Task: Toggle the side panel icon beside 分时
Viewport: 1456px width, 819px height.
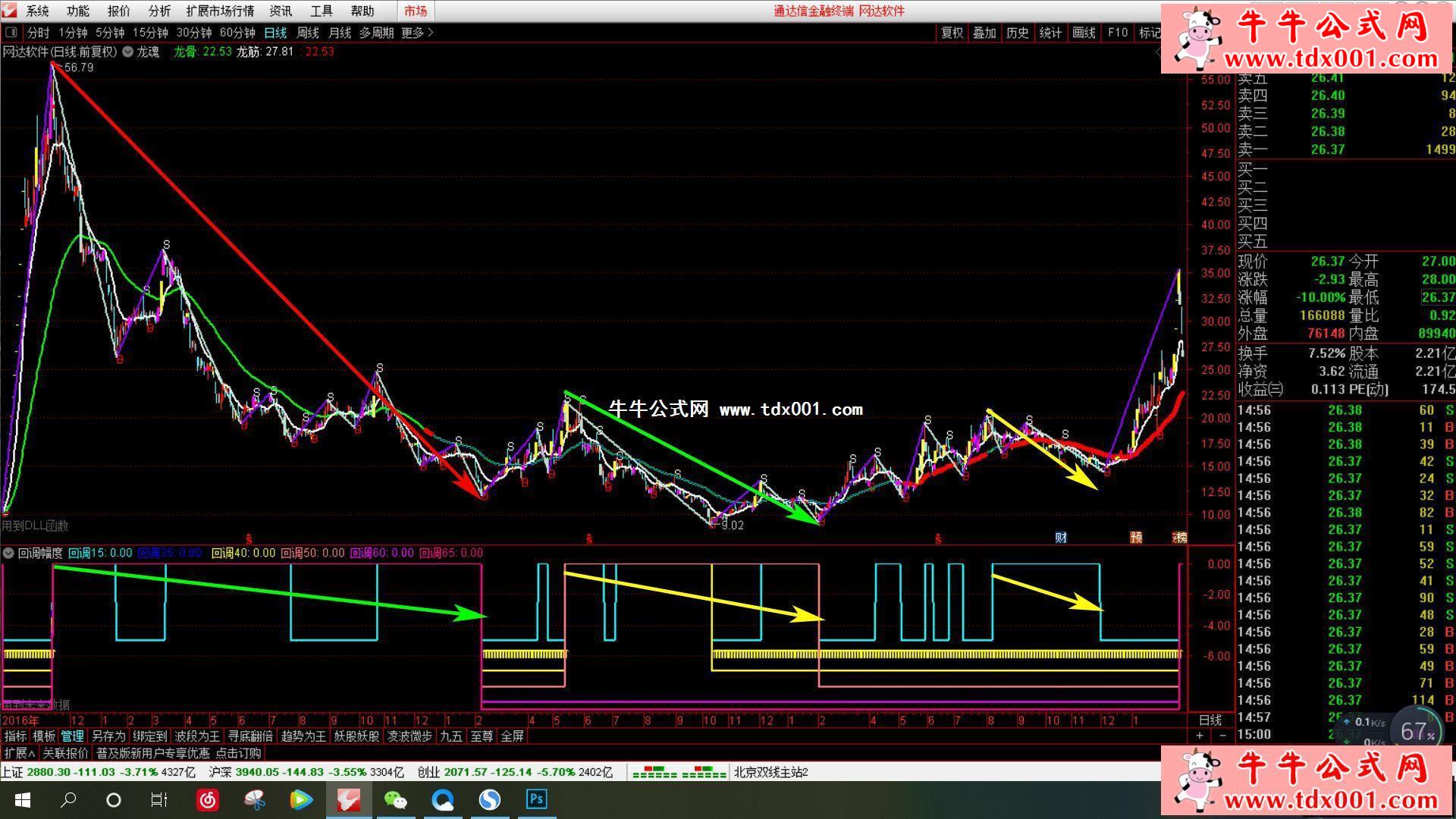Action: point(11,33)
